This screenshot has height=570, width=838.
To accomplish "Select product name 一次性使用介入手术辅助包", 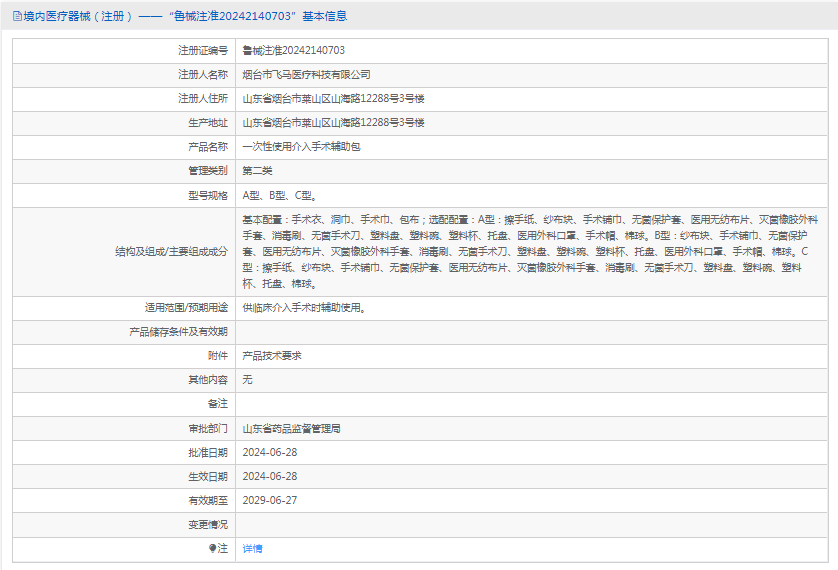I will click(301, 146).
